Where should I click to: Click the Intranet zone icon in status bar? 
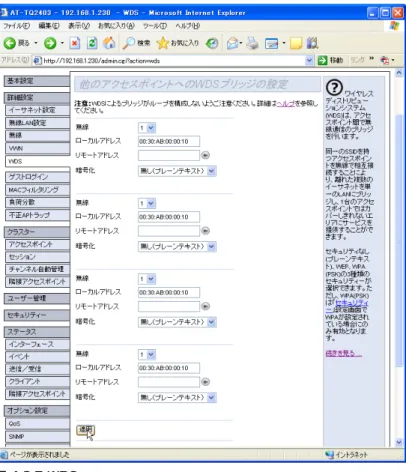point(329,455)
